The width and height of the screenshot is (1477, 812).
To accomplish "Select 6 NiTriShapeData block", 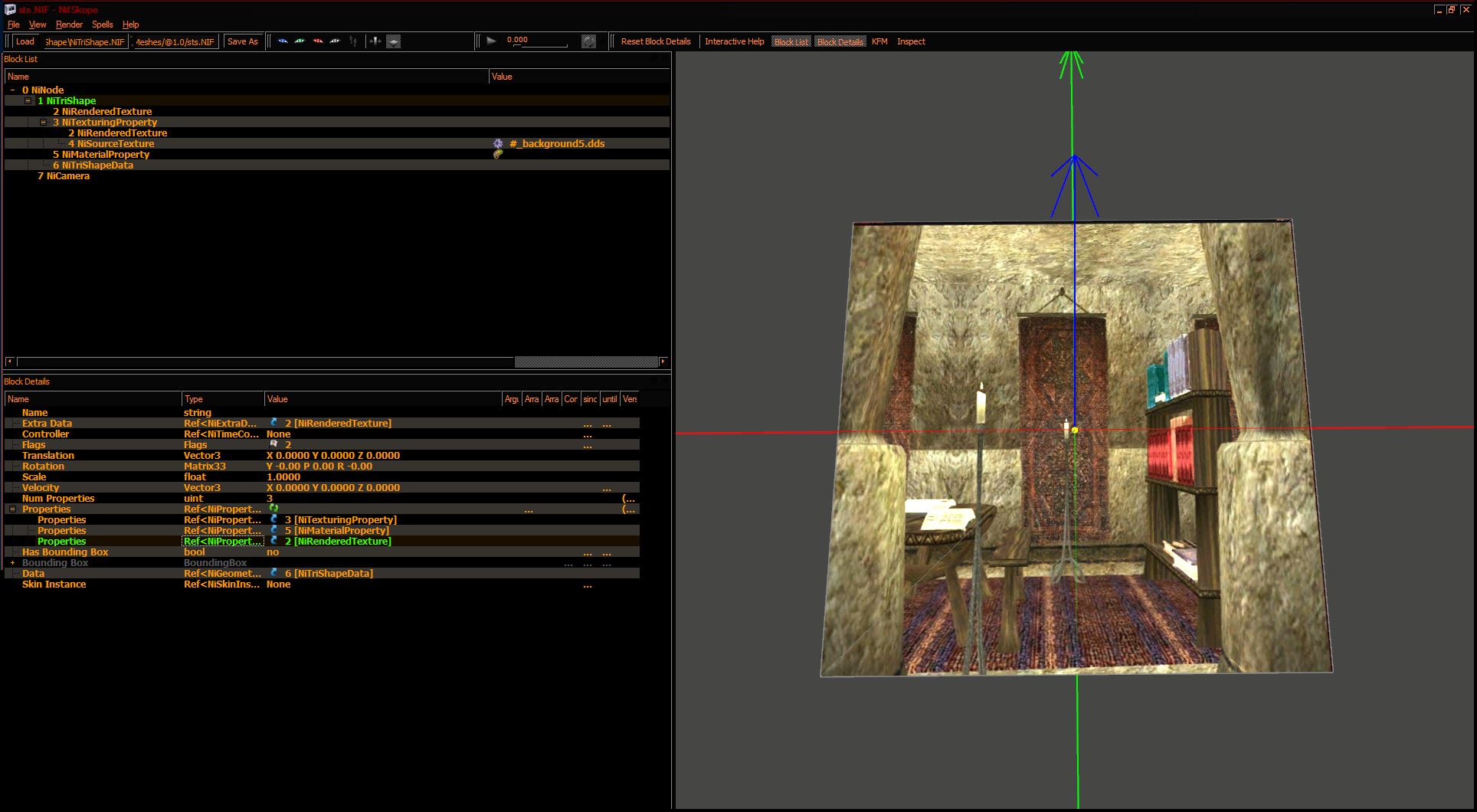I will [x=93, y=165].
